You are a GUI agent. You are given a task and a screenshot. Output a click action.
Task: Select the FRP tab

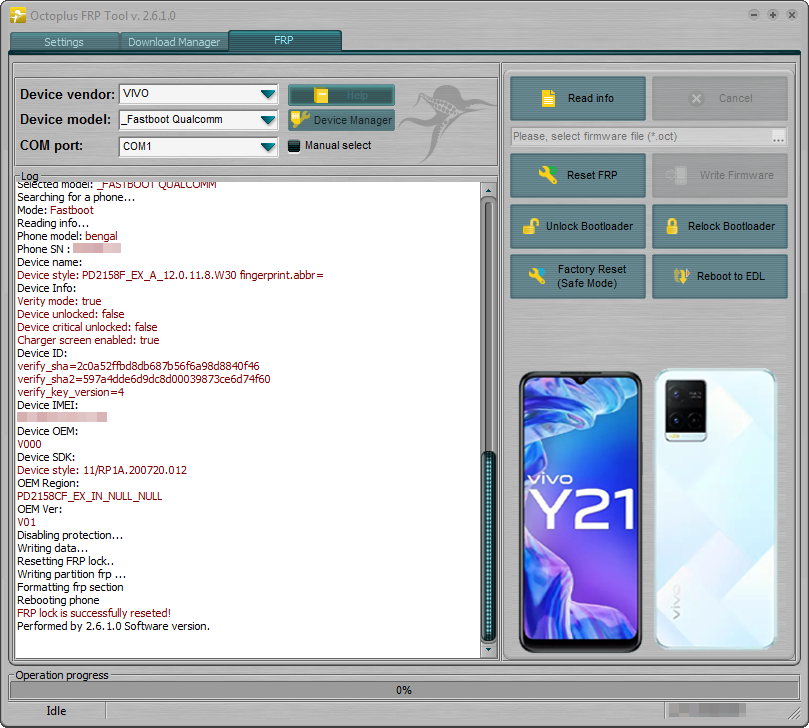(284, 40)
